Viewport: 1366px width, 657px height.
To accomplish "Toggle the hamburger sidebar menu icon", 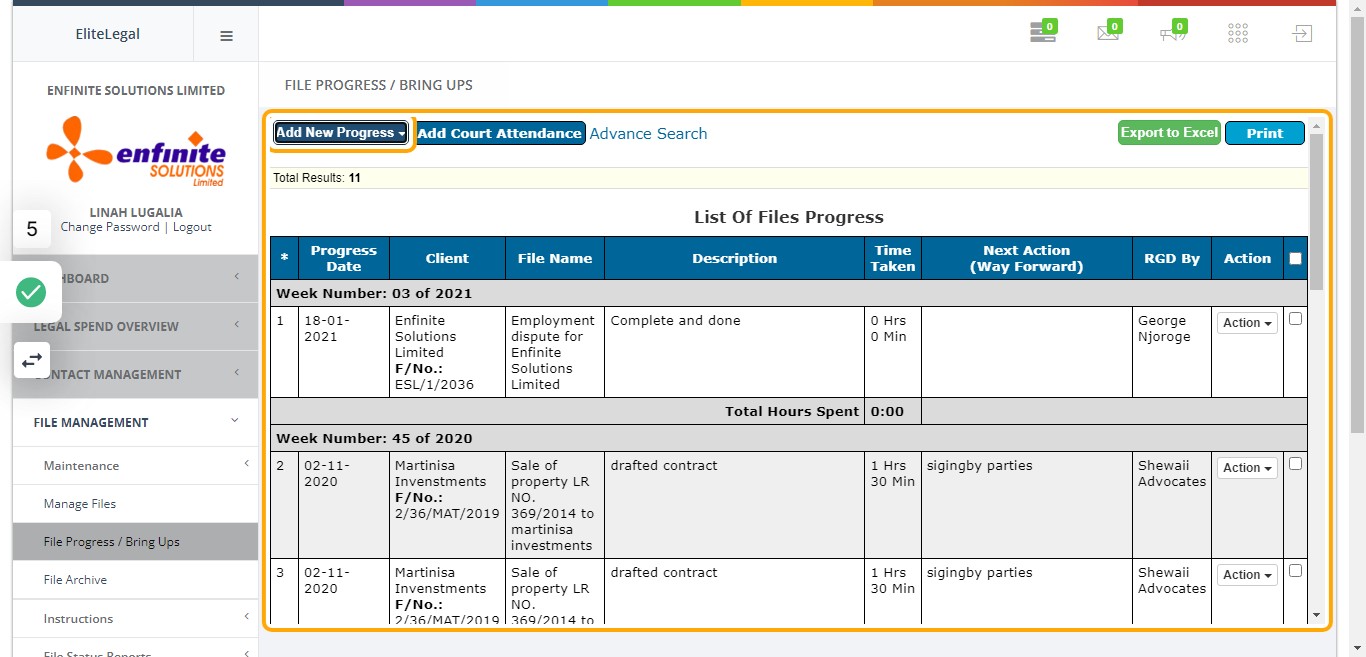I will (226, 35).
